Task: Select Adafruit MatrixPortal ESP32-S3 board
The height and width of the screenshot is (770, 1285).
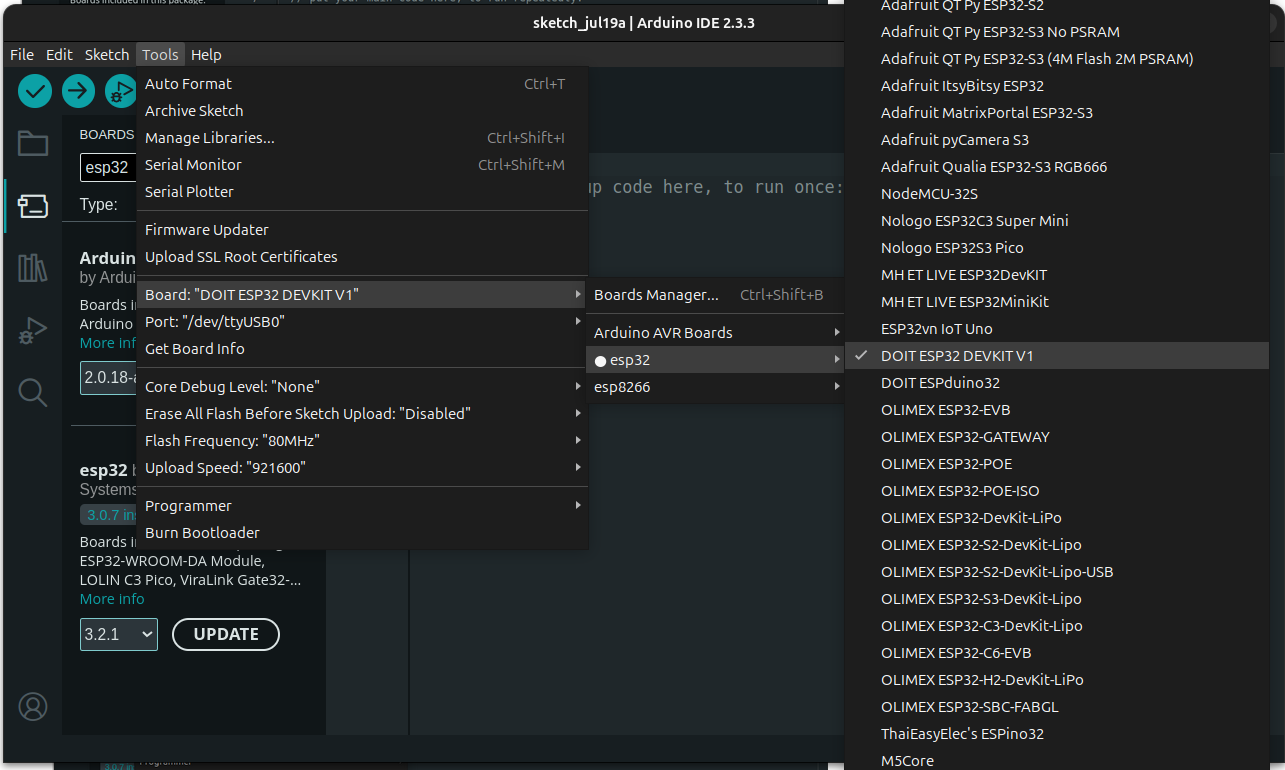Action: (x=1056, y=113)
